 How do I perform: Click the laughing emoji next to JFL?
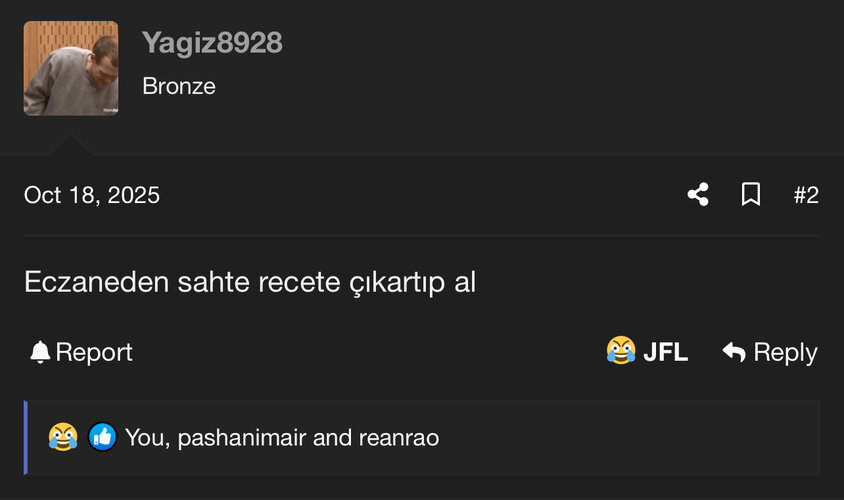621,350
